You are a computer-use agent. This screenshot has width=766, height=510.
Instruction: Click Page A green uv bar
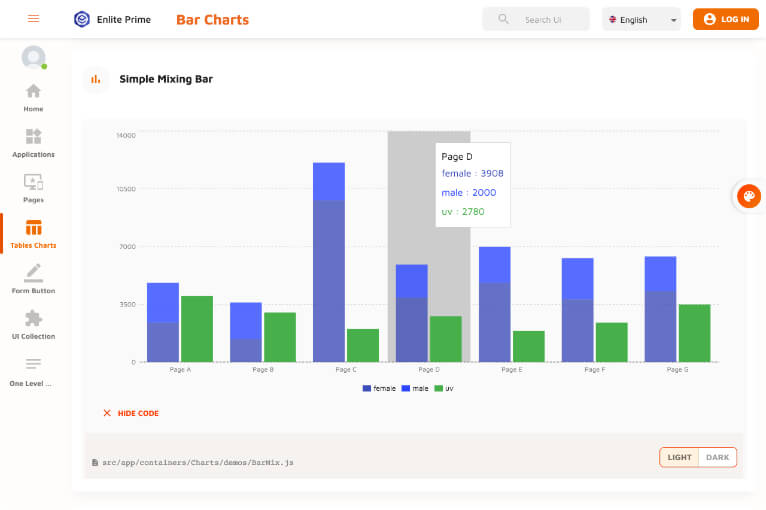197,329
